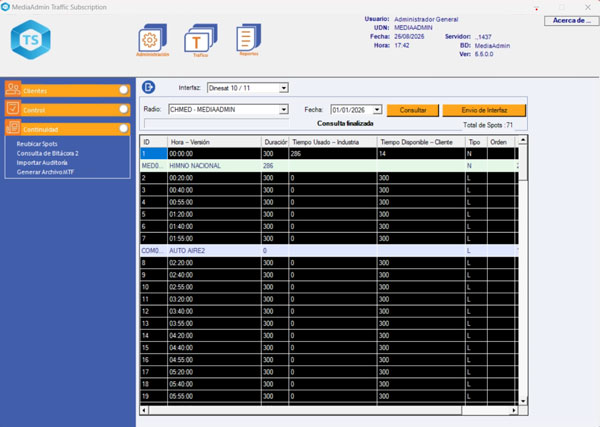The image size is (600, 427).
Task: Open the Fecha date picker dropdown
Action: click(x=377, y=109)
